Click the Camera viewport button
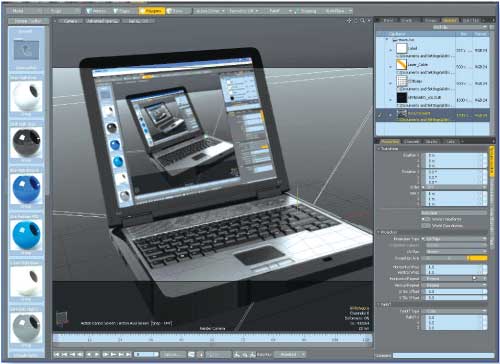Viewport: 500px width, 364px height. (70, 21)
